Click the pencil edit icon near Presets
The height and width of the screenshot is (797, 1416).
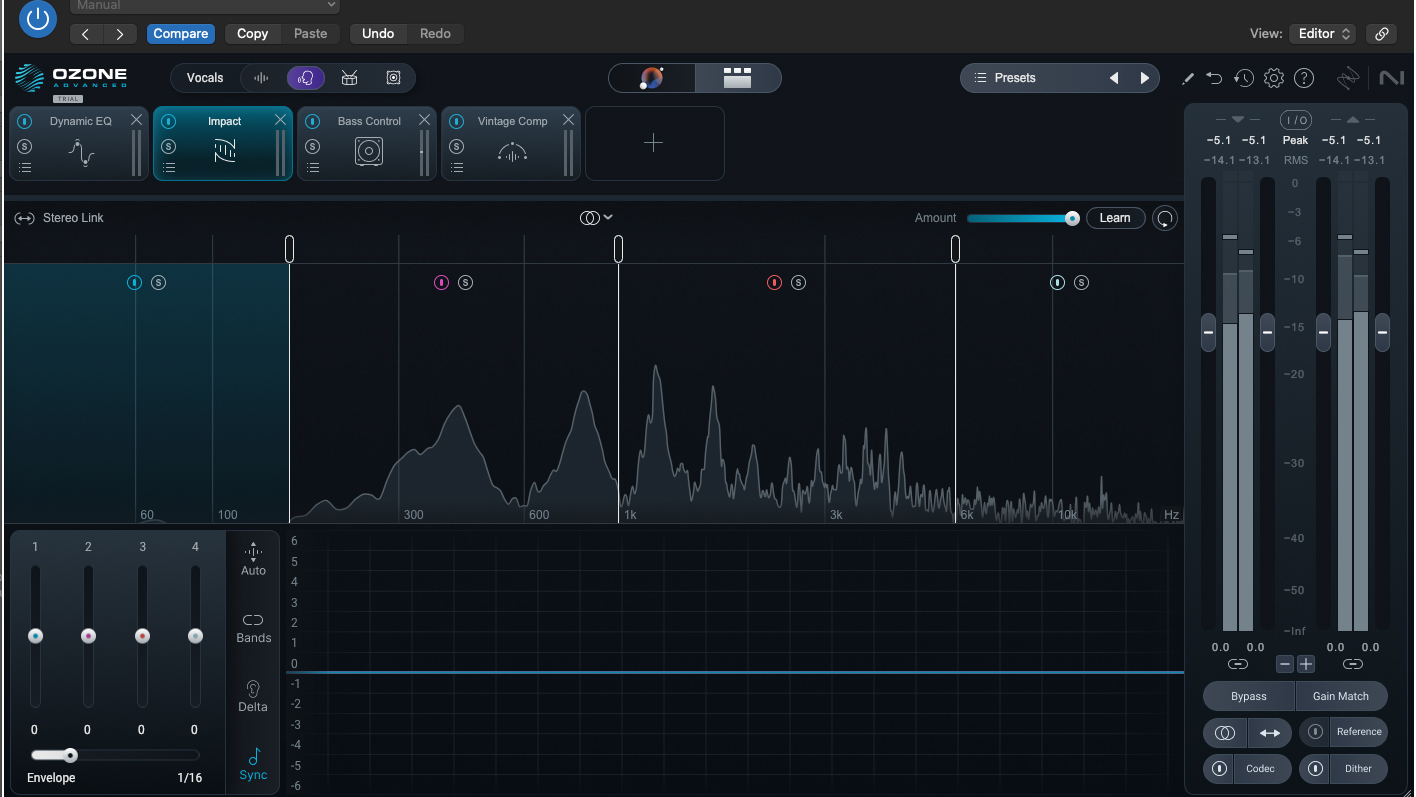(x=1188, y=77)
